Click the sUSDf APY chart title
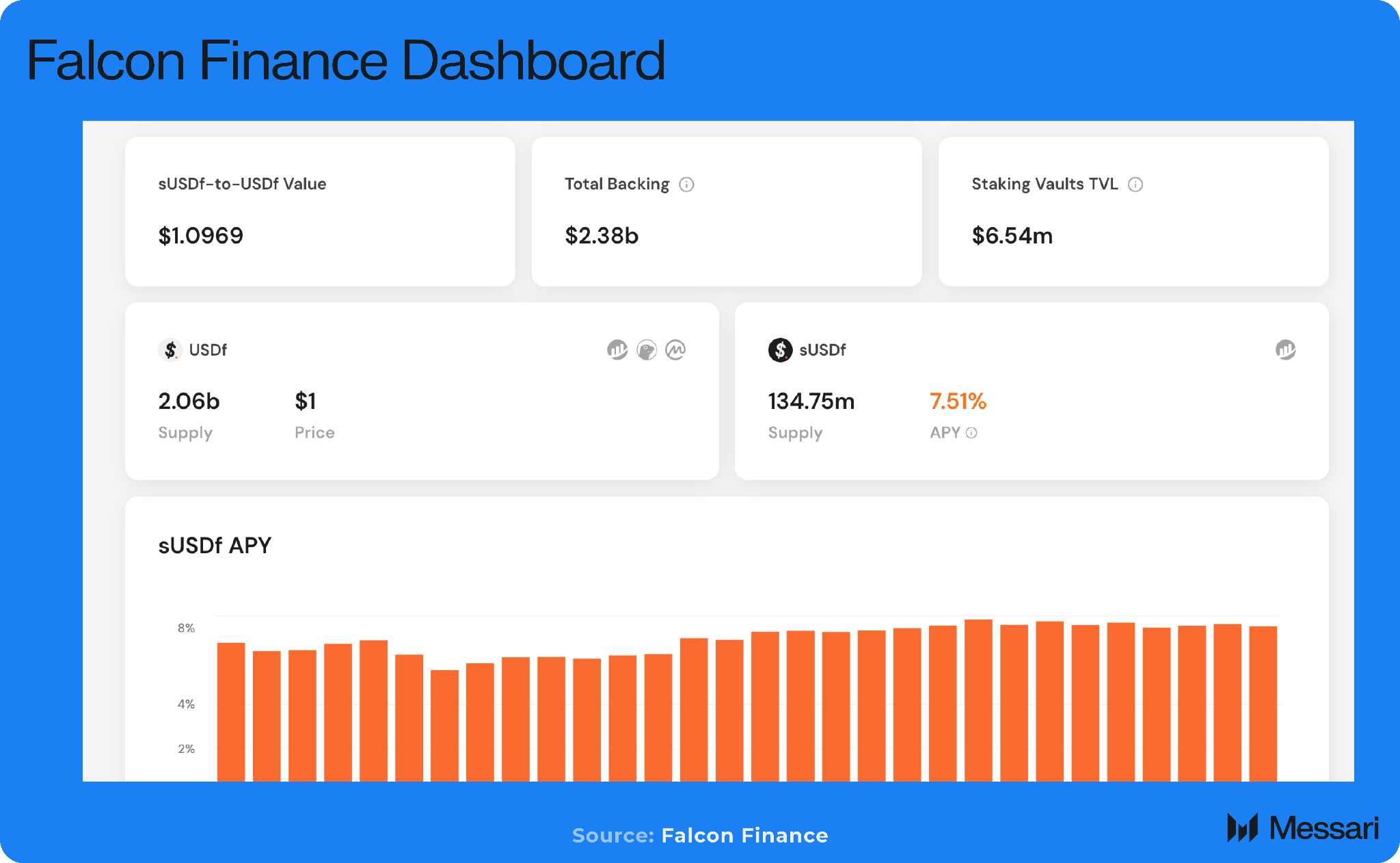The image size is (1400, 863). point(215,546)
